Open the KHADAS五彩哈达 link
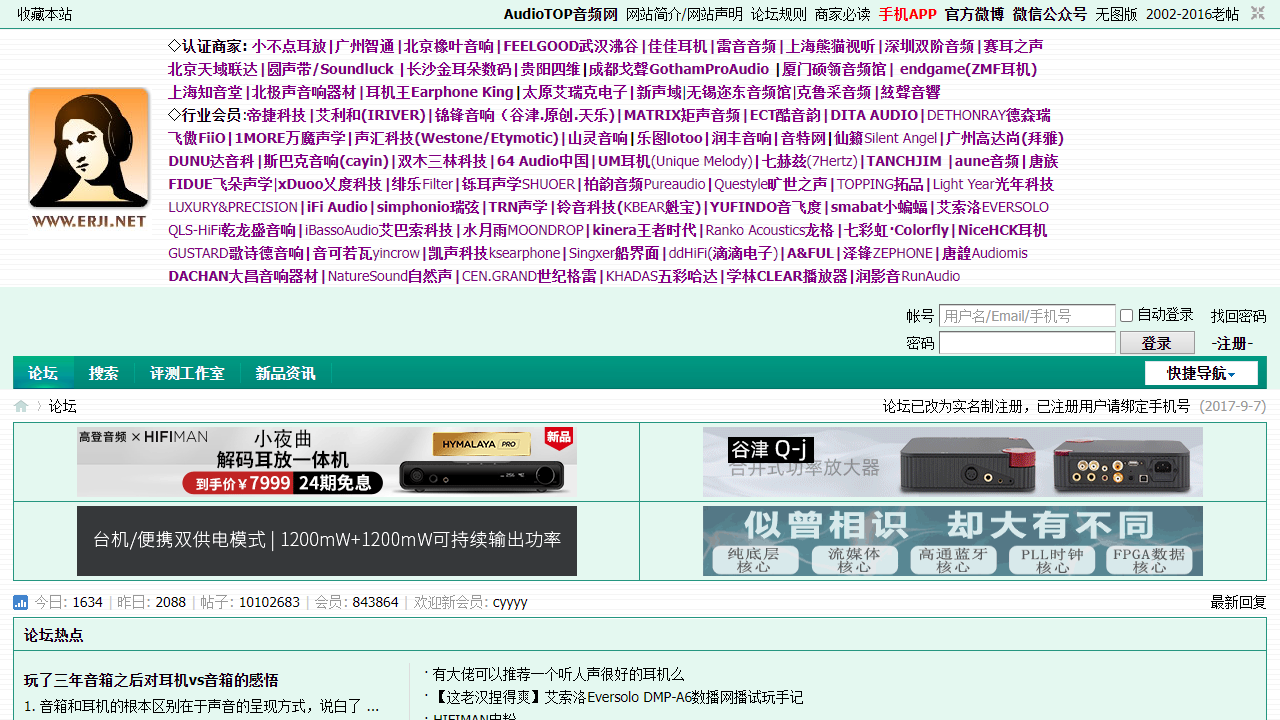 tap(662, 276)
